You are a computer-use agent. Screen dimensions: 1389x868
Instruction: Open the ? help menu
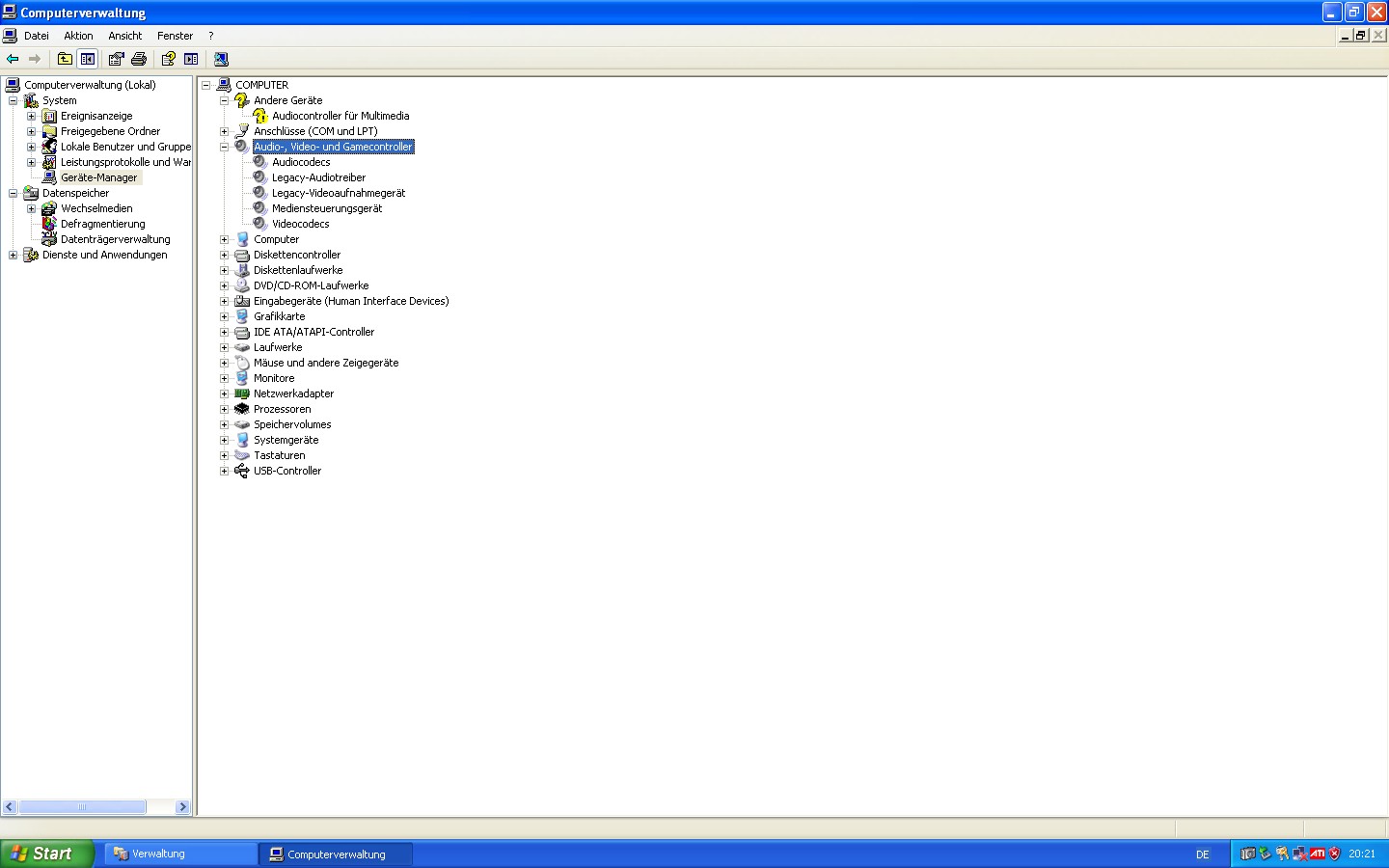pos(210,36)
